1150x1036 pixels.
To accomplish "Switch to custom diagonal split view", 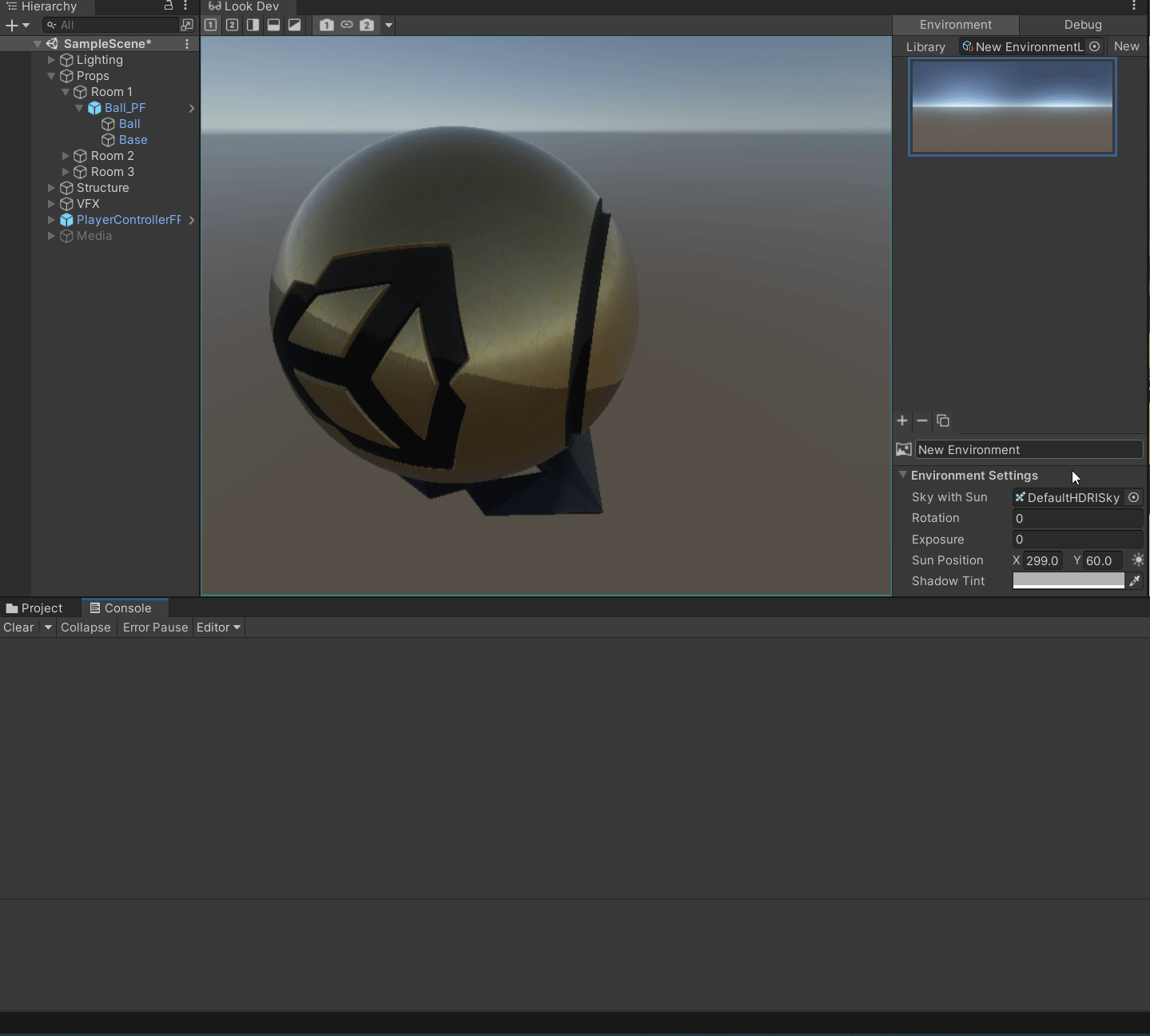I will (x=295, y=25).
